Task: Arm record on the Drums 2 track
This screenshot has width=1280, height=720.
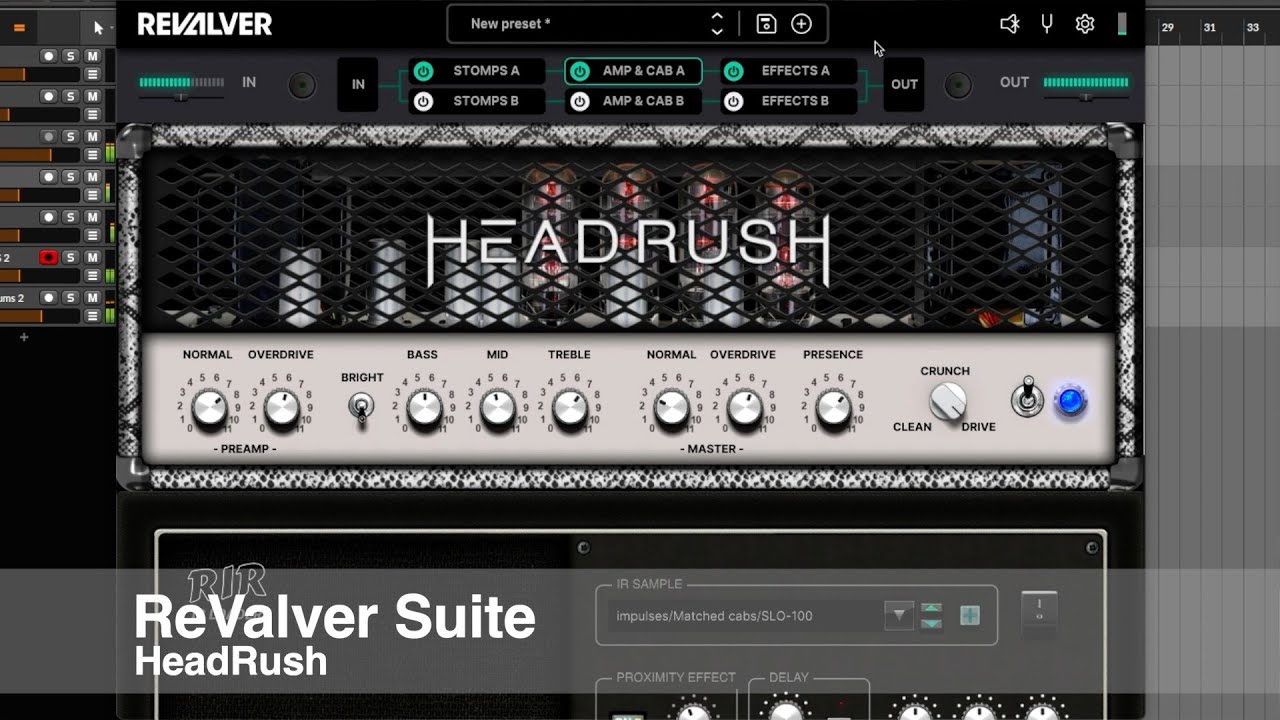Action: [48, 298]
